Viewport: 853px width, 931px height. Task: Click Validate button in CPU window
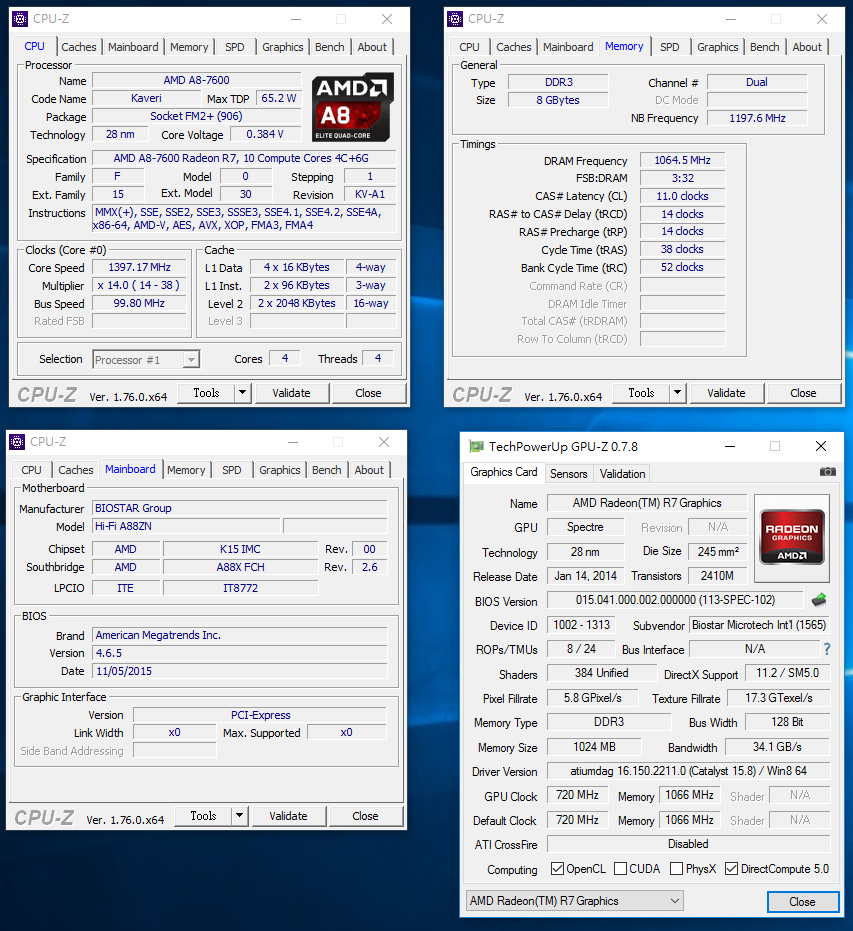(x=291, y=393)
